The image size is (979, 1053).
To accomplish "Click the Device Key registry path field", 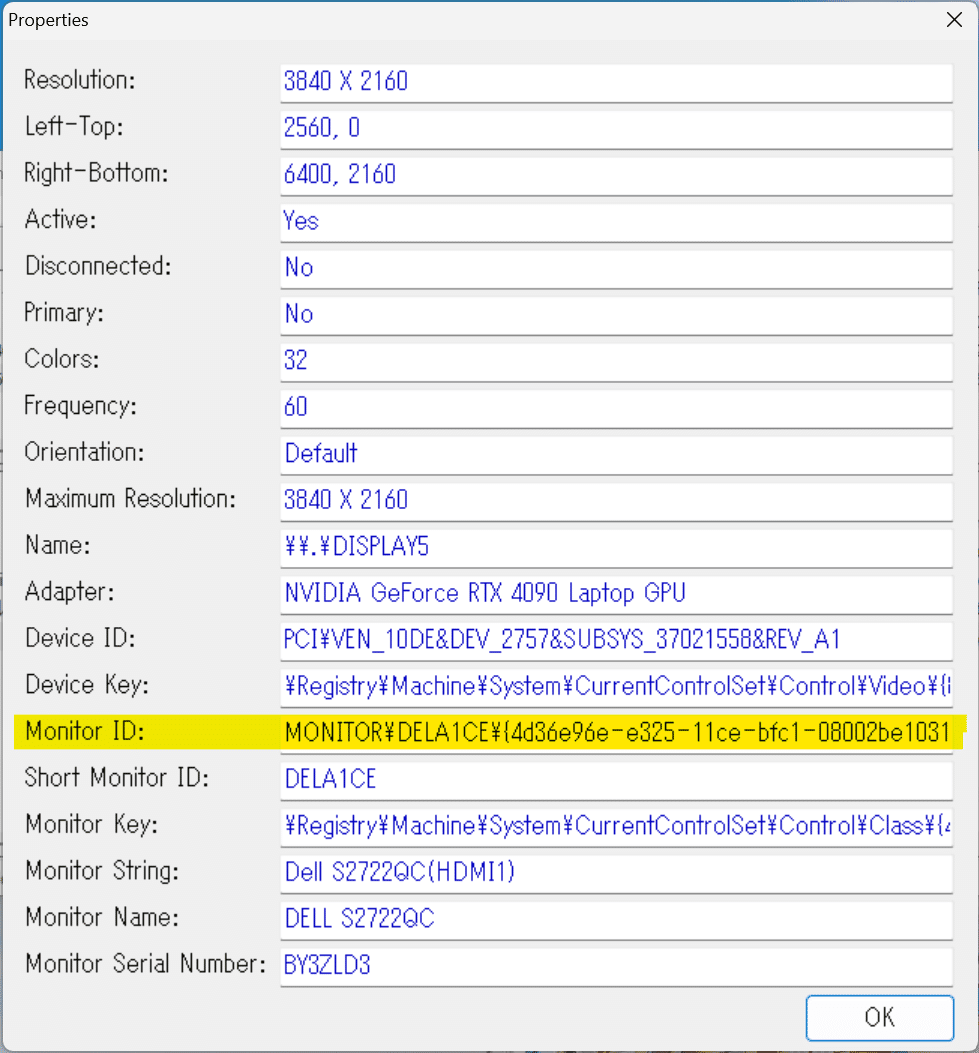I will point(616,688).
